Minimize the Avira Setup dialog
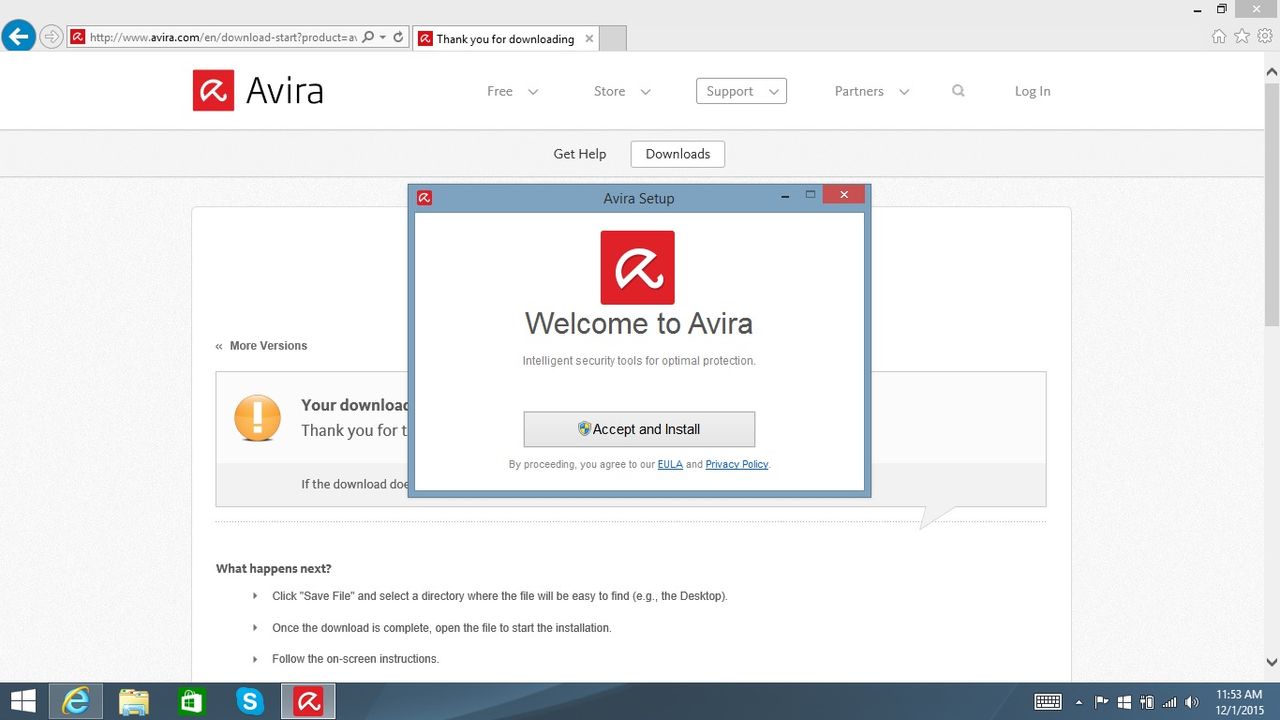The width and height of the screenshot is (1280, 720). [x=785, y=196]
